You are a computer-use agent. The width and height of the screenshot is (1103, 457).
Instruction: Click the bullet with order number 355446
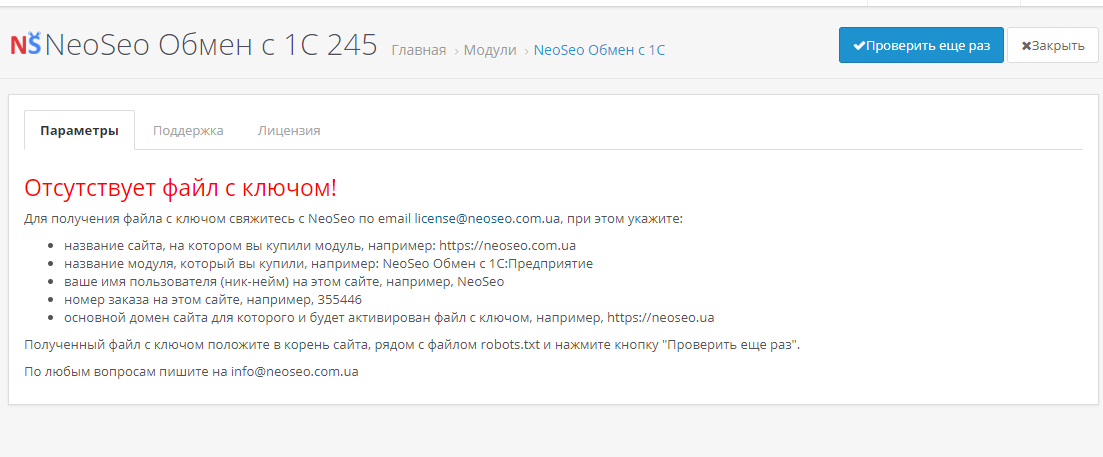213,300
